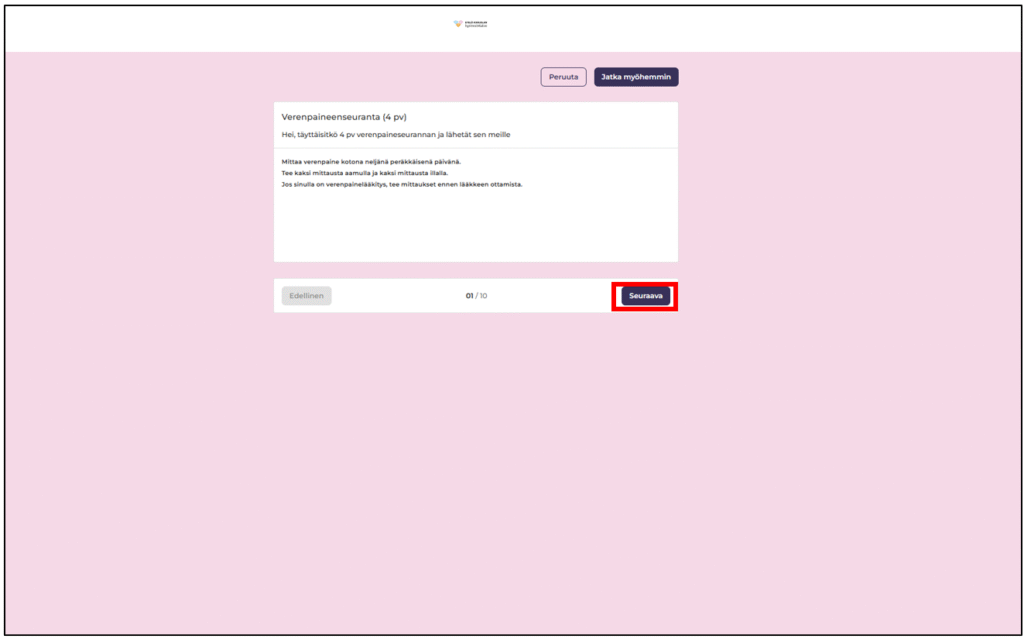Click the heart-shaped logo icon in header
The width and height of the screenshot is (1024, 639).
click(458, 24)
